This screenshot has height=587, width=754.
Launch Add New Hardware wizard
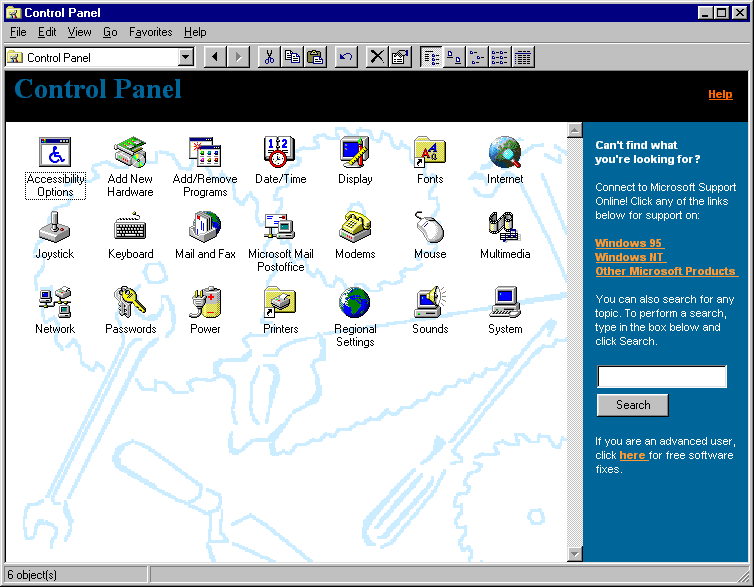(x=130, y=152)
